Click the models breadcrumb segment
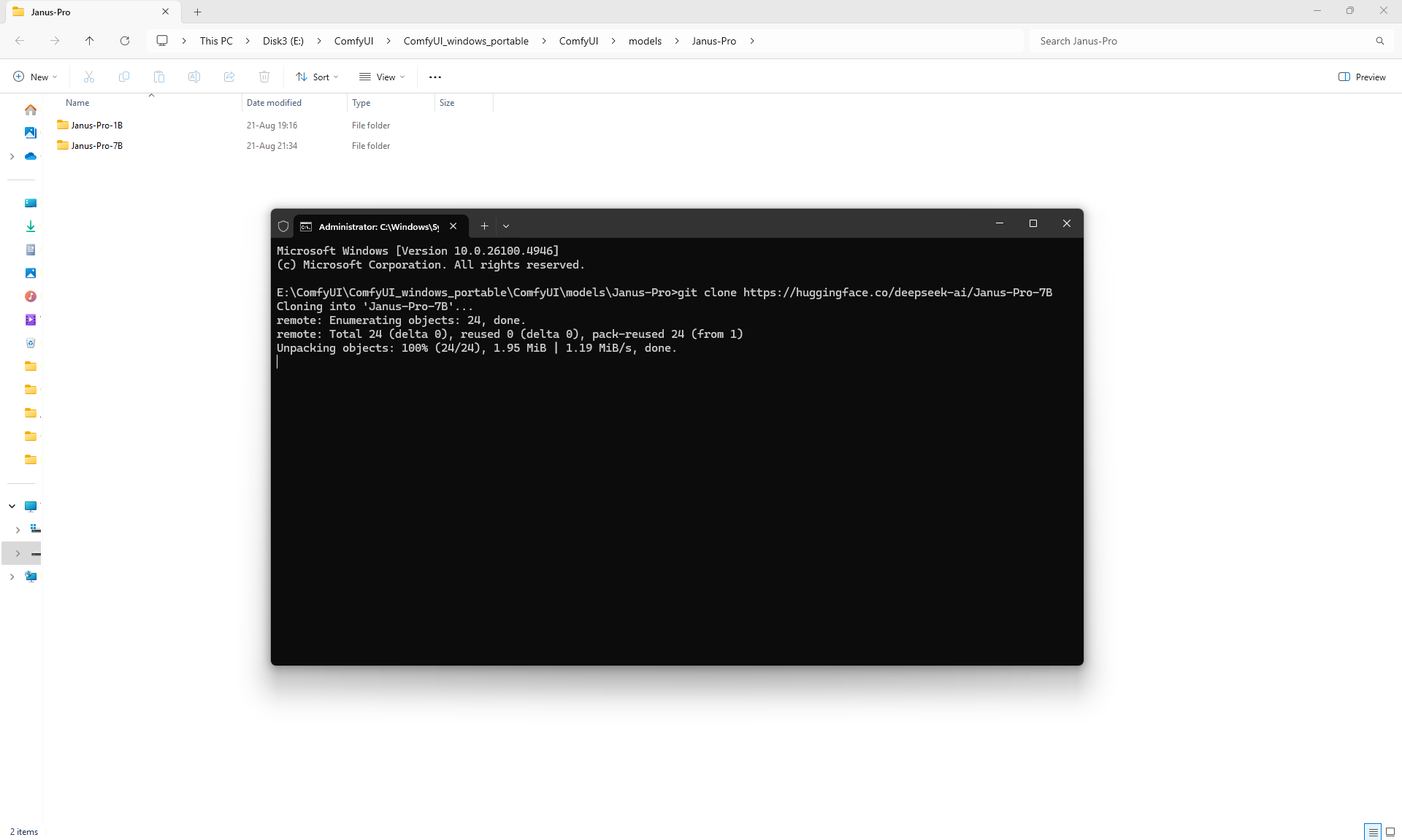This screenshot has width=1402, height=840. [x=645, y=41]
